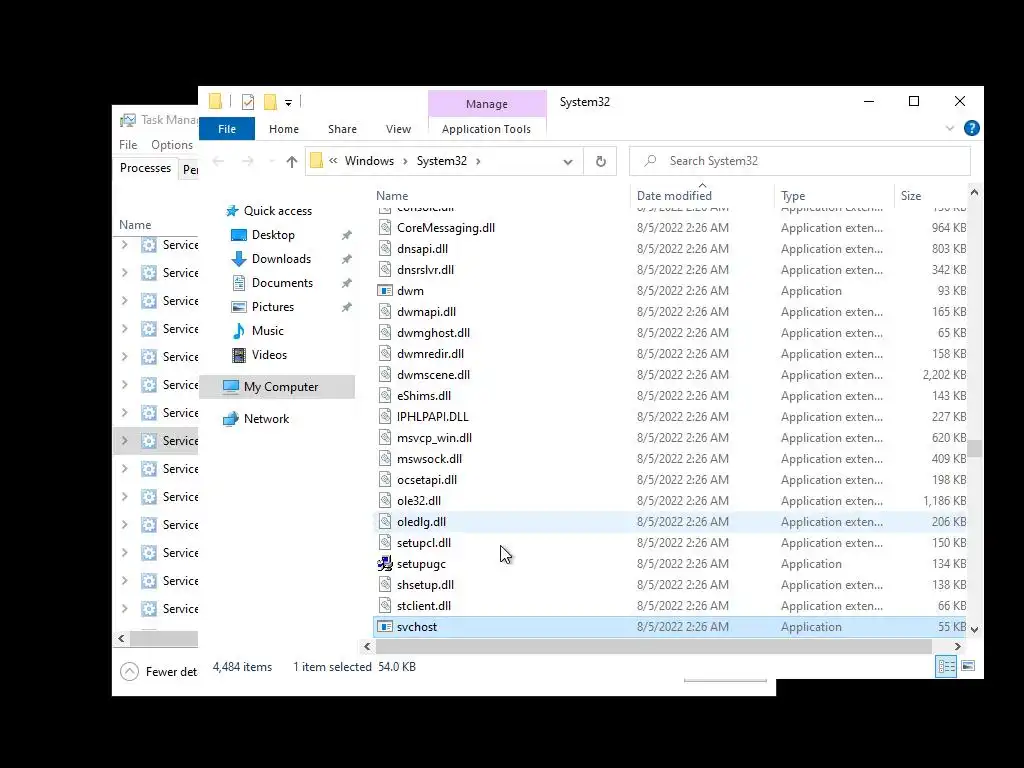Select the file named dwmscene.dll
The width and height of the screenshot is (1024, 768).
click(433, 375)
